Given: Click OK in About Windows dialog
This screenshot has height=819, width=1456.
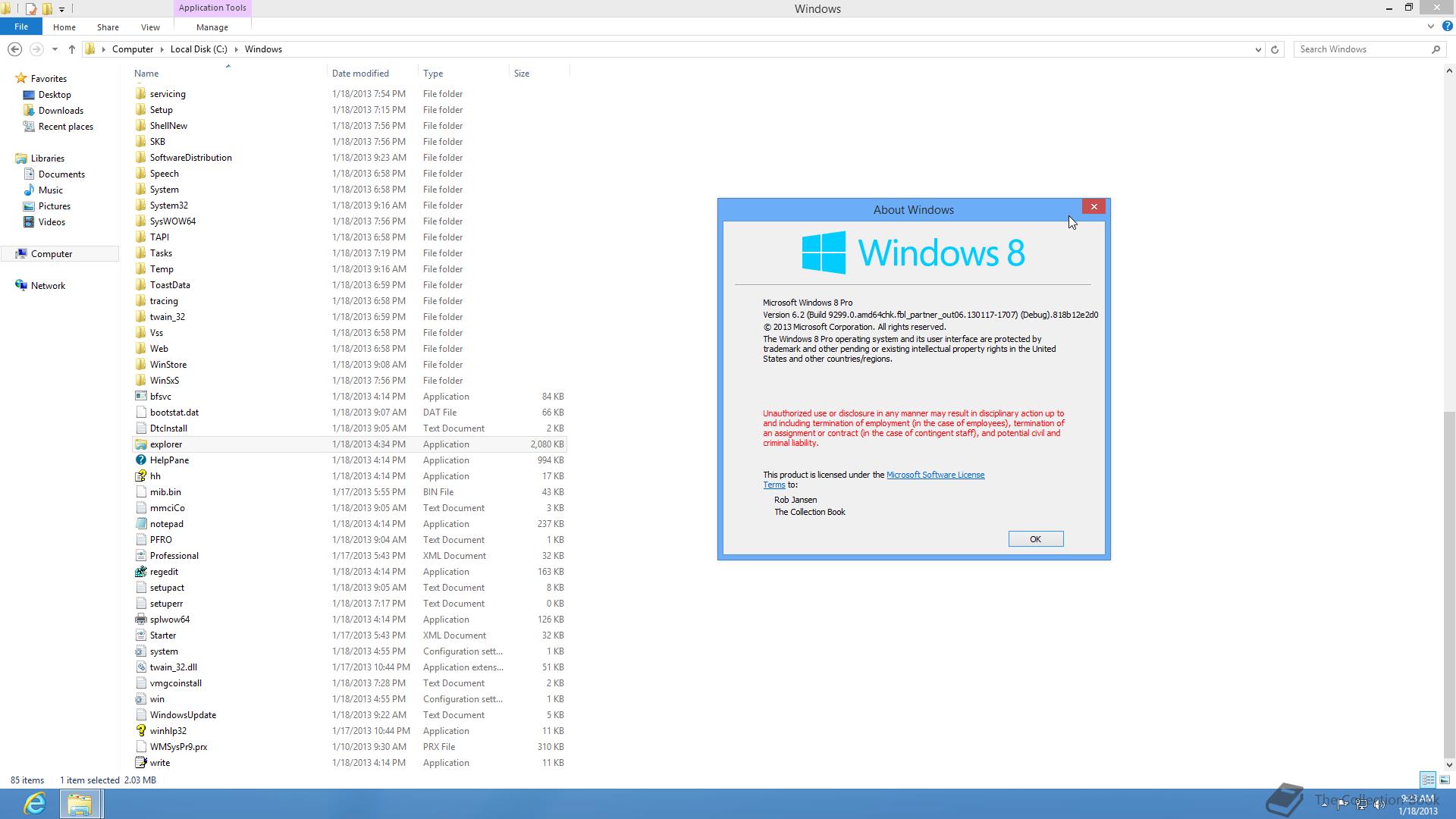Looking at the screenshot, I should (1035, 539).
